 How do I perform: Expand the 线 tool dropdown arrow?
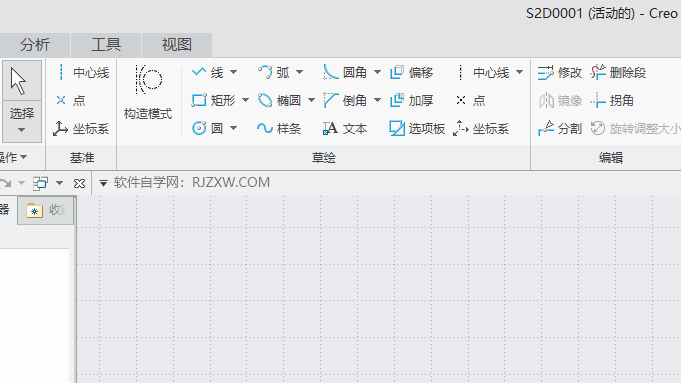click(x=234, y=72)
